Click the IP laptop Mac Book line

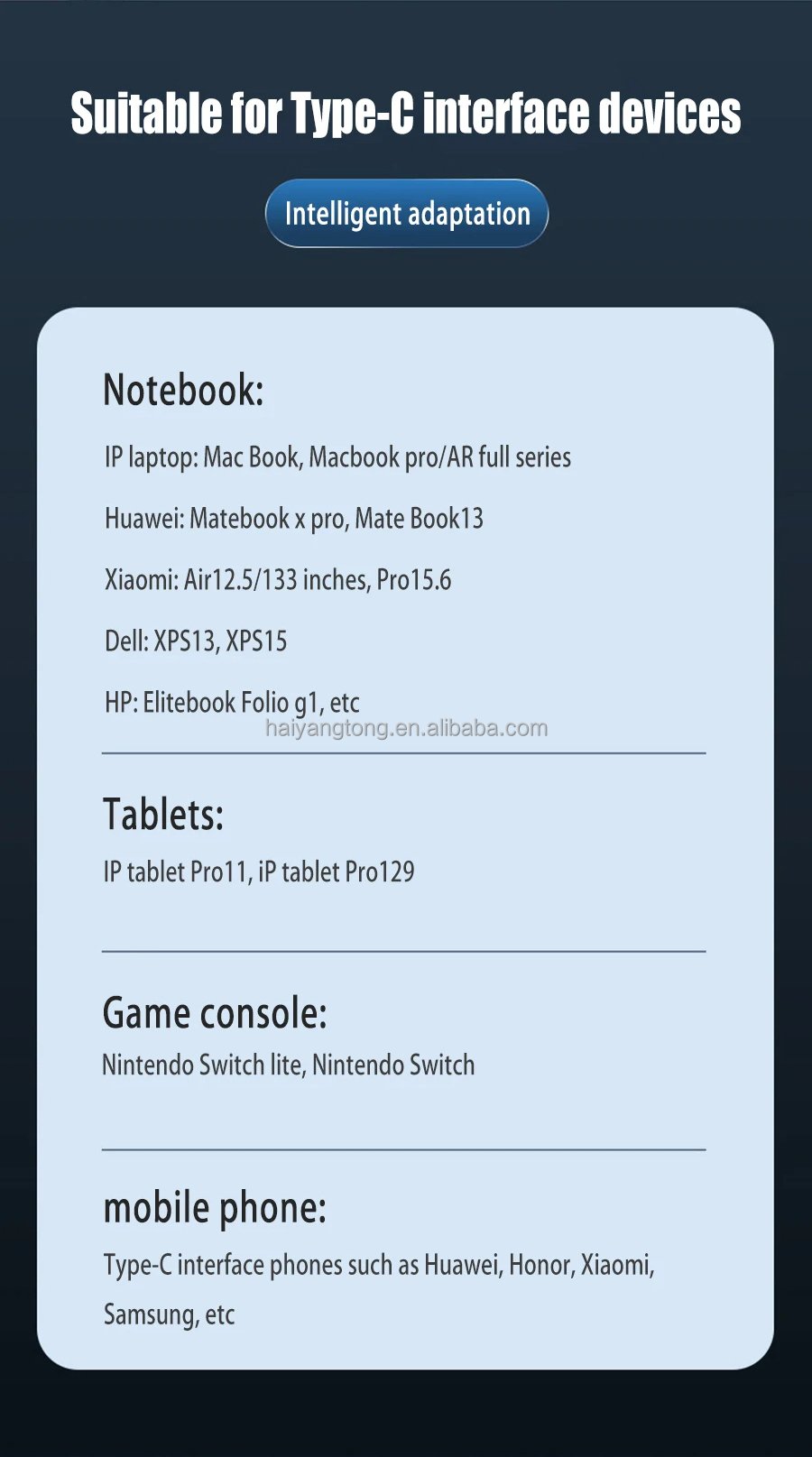pyautogui.click(x=337, y=457)
